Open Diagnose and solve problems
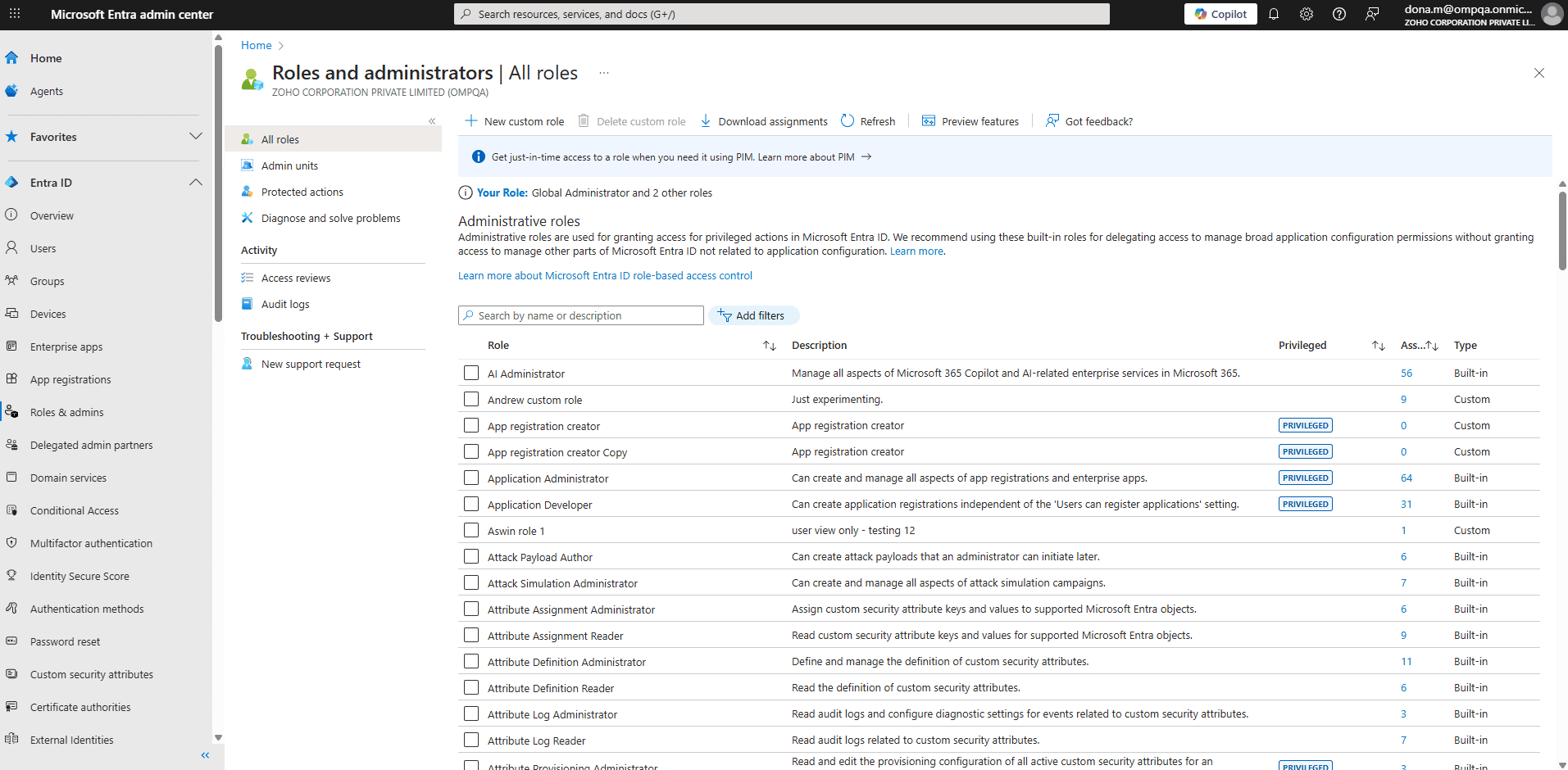 tap(330, 218)
